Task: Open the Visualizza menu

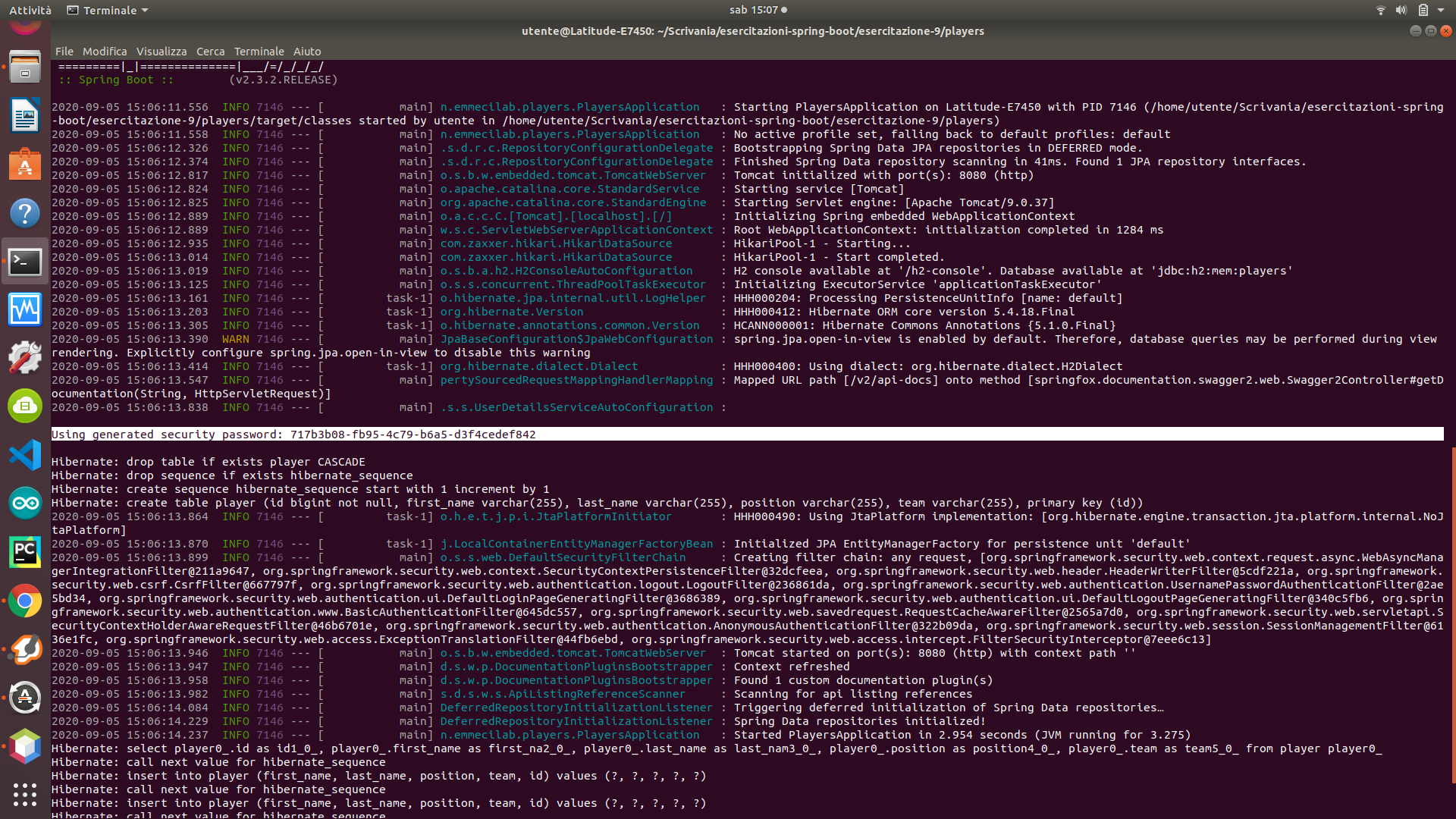Action: 162,52
